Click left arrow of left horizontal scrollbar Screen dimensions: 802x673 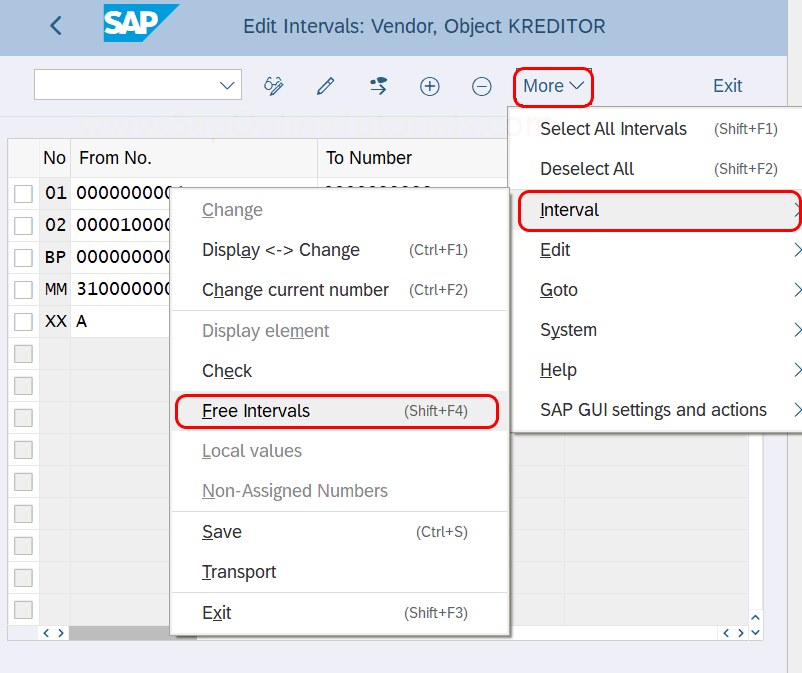(x=46, y=633)
